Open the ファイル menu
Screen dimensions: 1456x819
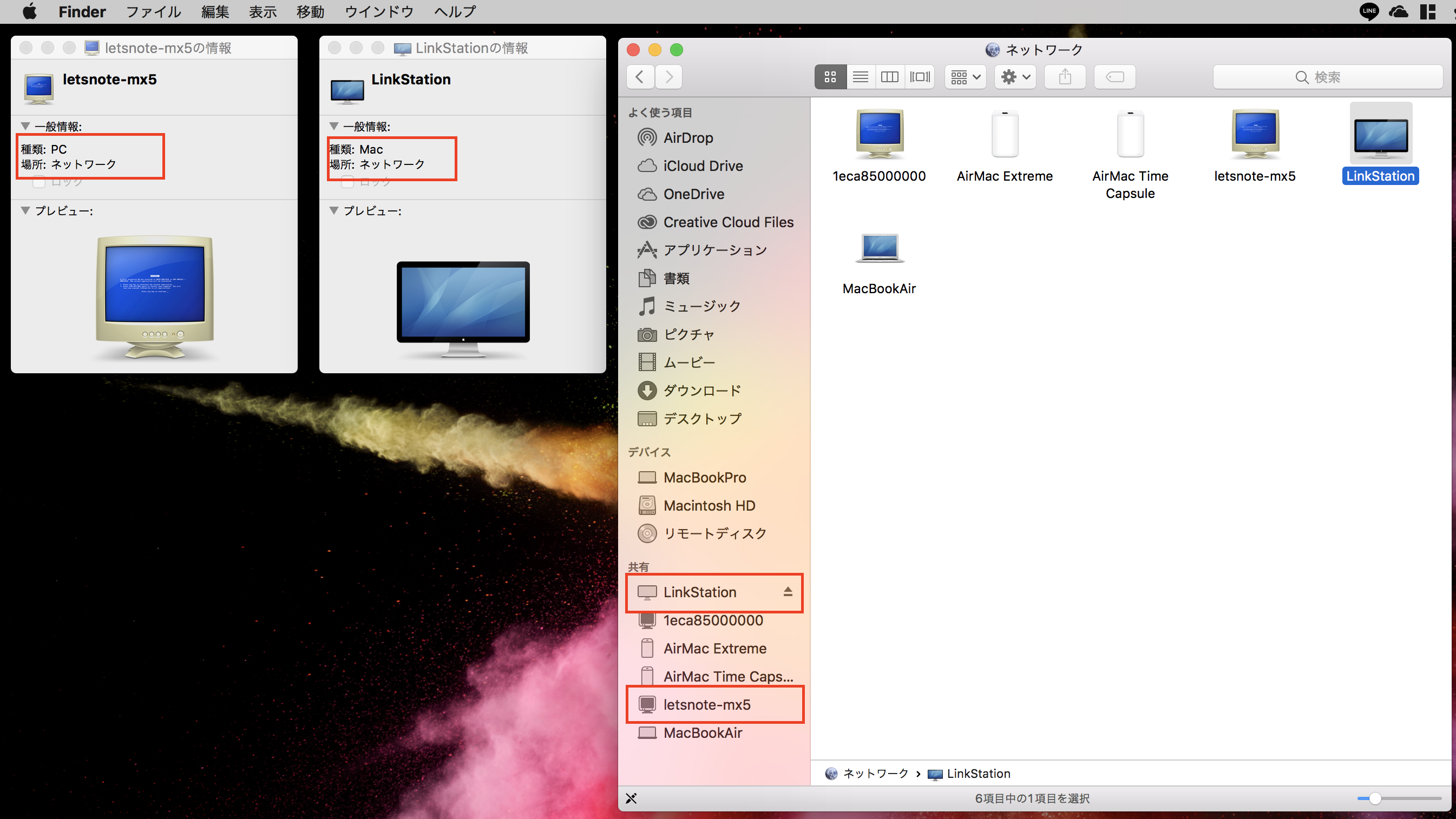click(153, 11)
